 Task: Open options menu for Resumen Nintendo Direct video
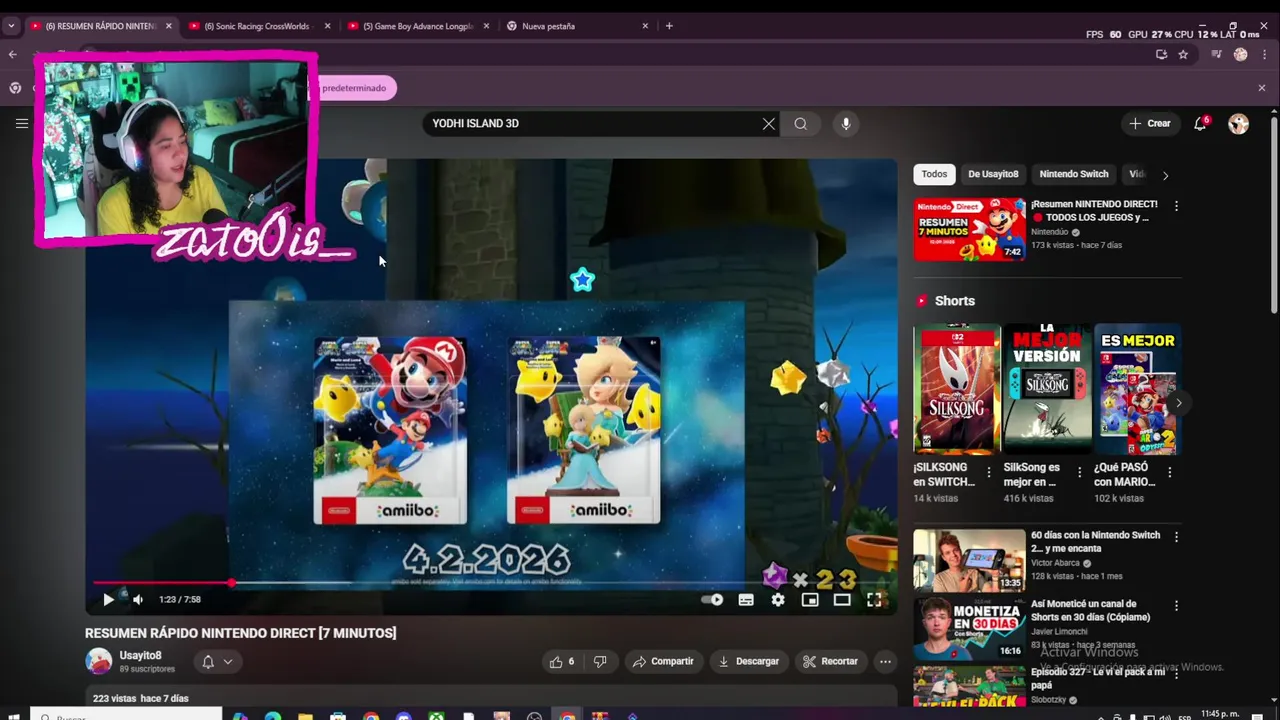click(x=1176, y=206)
